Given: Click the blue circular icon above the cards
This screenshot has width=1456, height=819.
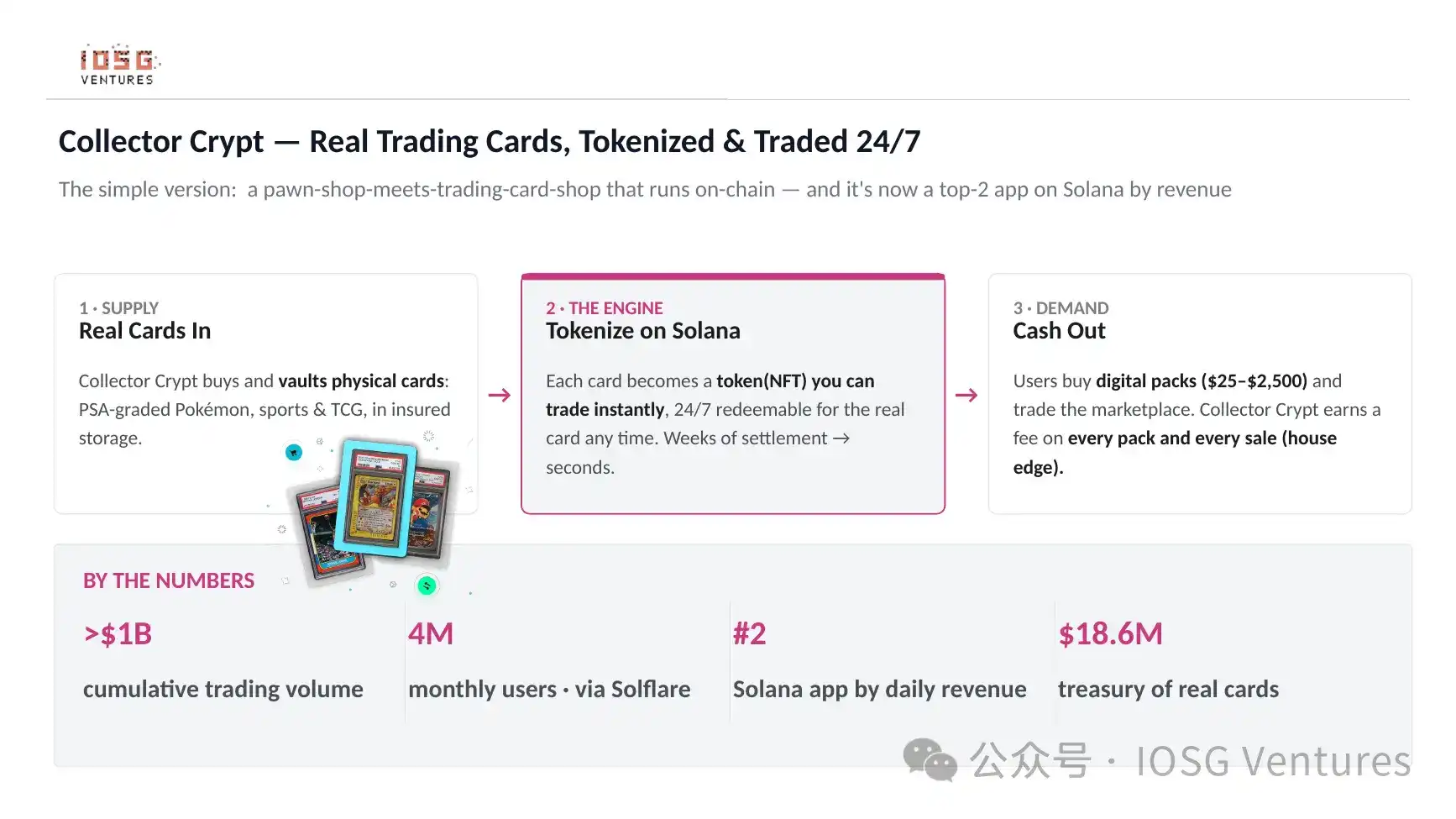Looking at the screenshot, I should click(x=293, y=453).
